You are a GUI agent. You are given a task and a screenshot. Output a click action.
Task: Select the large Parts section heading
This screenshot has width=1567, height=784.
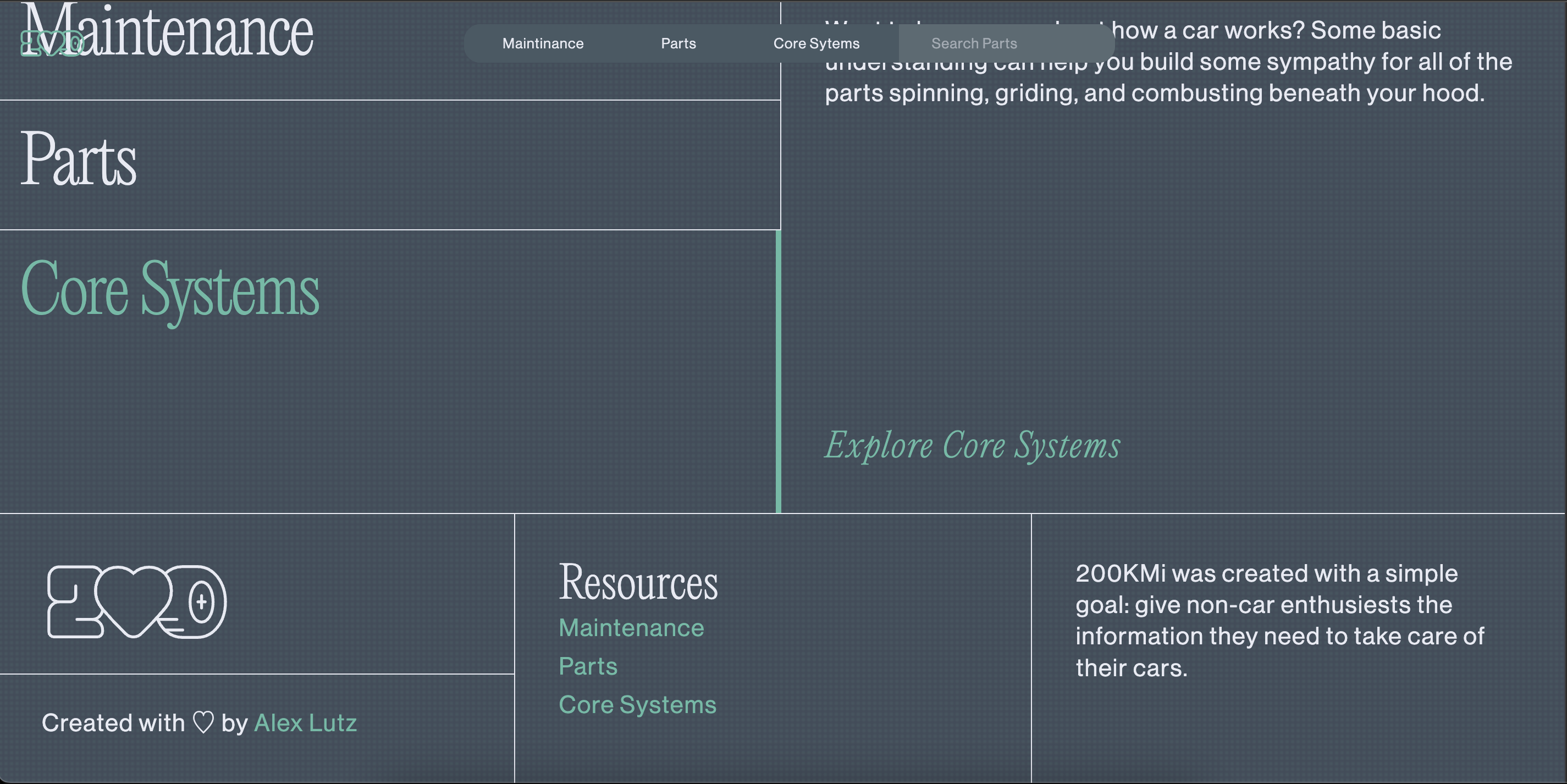click(x=79, y=159)
